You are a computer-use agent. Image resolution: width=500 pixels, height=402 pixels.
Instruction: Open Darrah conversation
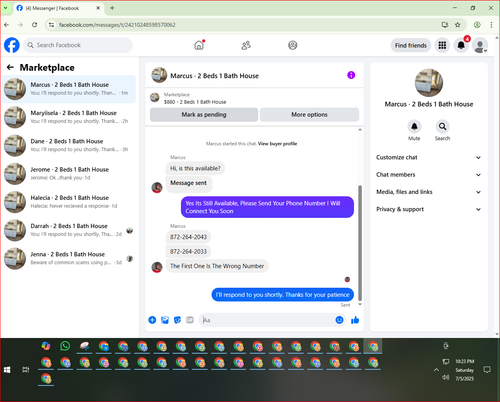(69, 230)
